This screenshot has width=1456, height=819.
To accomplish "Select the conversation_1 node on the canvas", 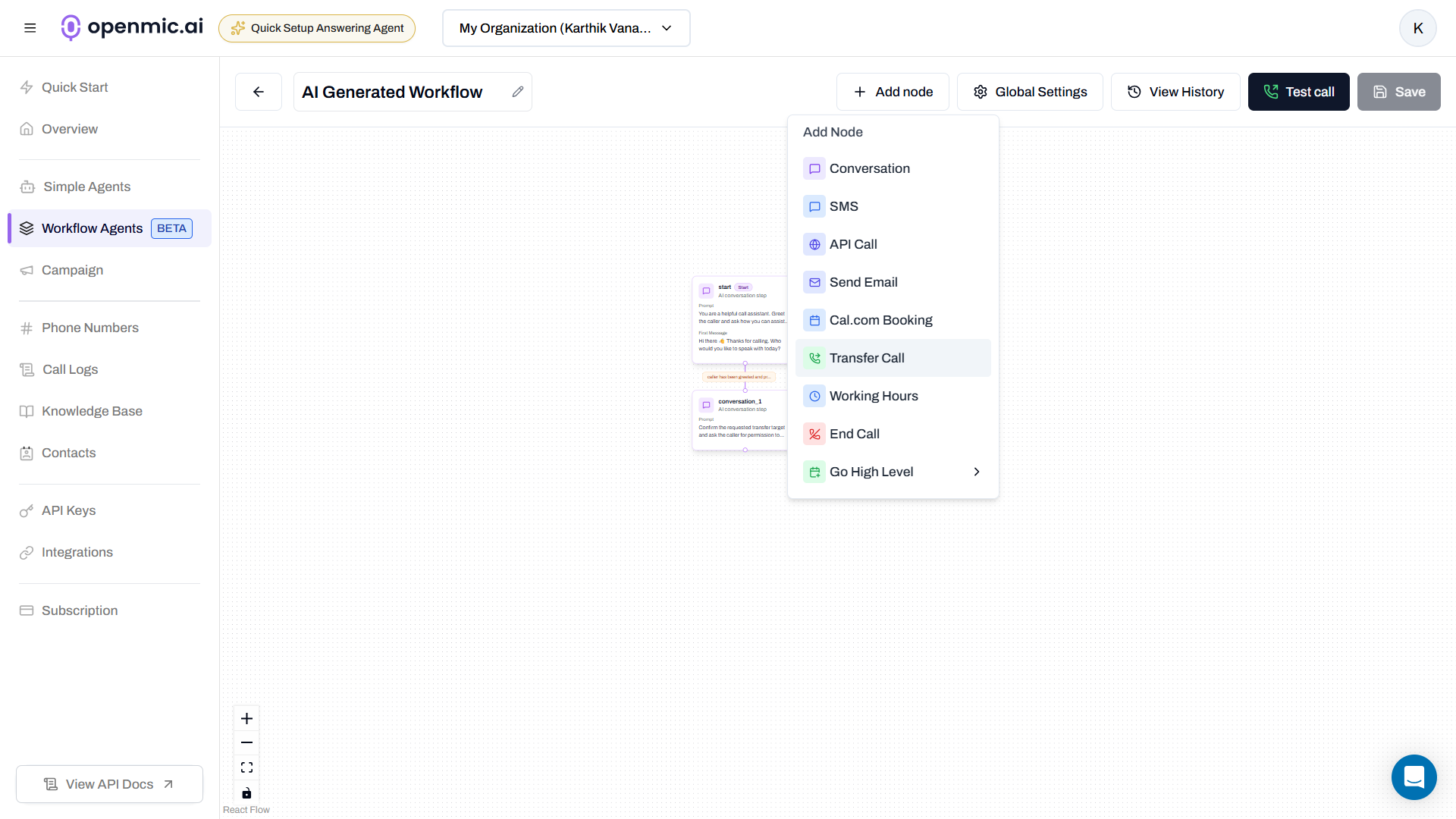I will [x=739, y=419].
